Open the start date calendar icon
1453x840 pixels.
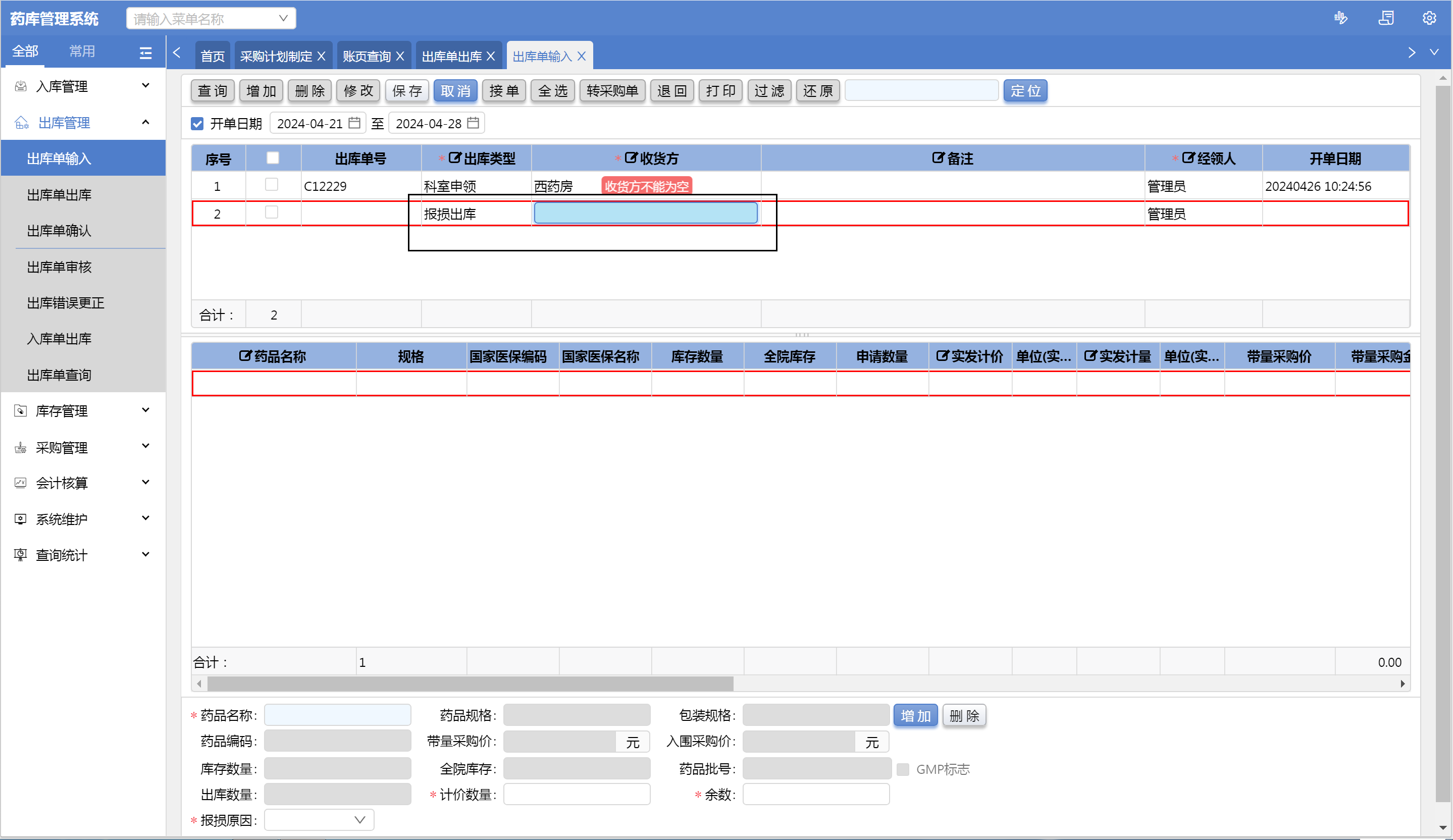click(354, 123)
